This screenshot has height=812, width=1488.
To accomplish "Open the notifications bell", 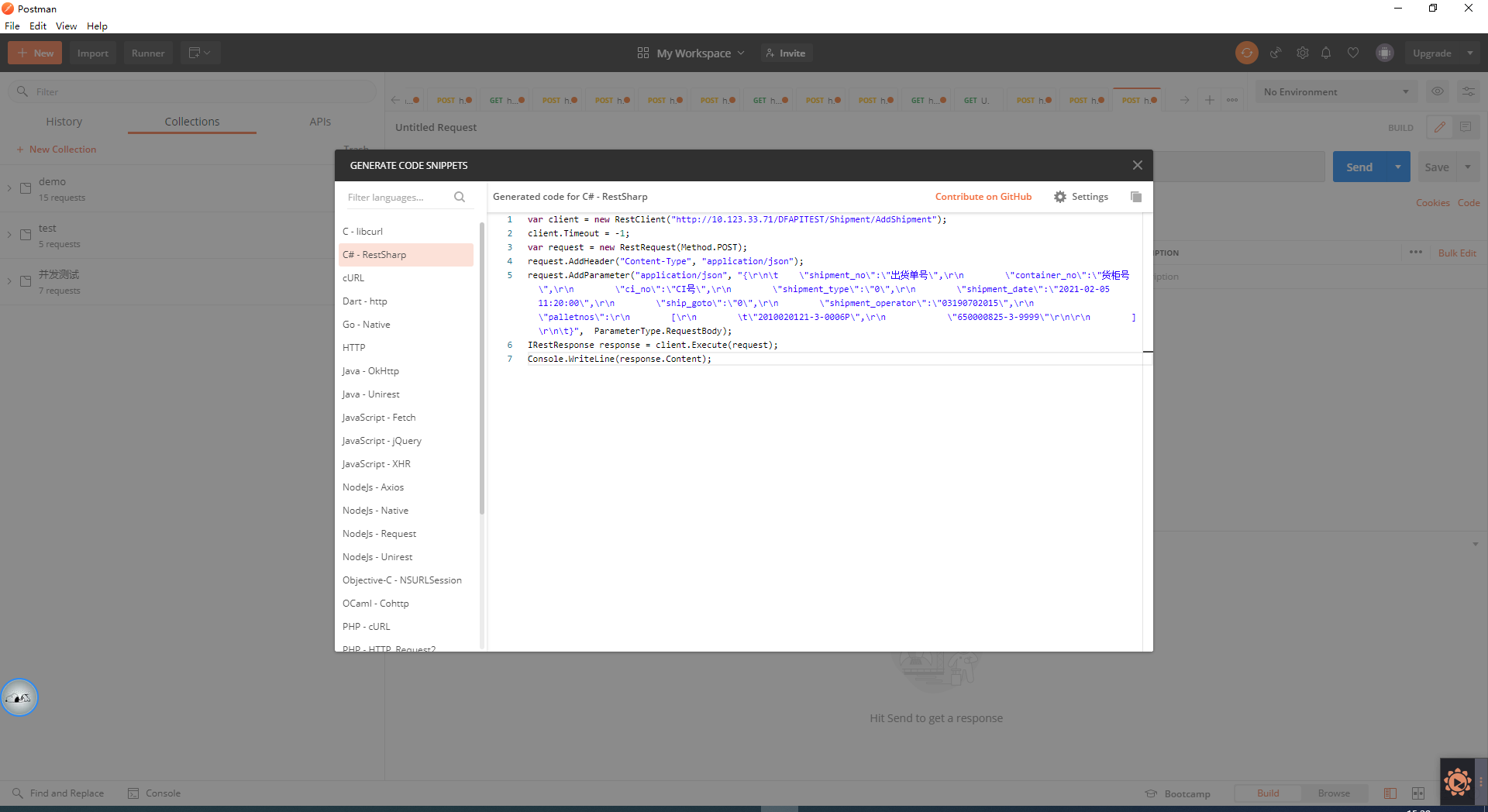I will tap(1326, 53).
